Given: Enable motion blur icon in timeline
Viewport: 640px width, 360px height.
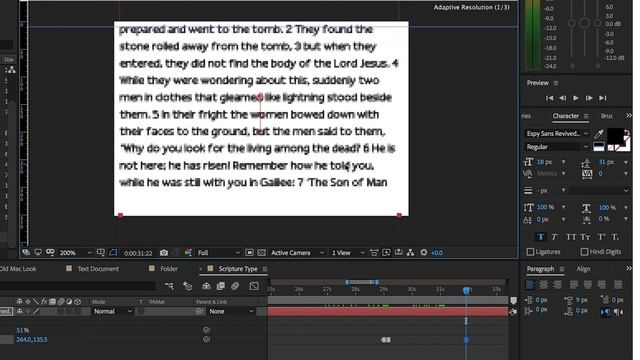Looking at the screenshot, I should (x=235, y=286).
